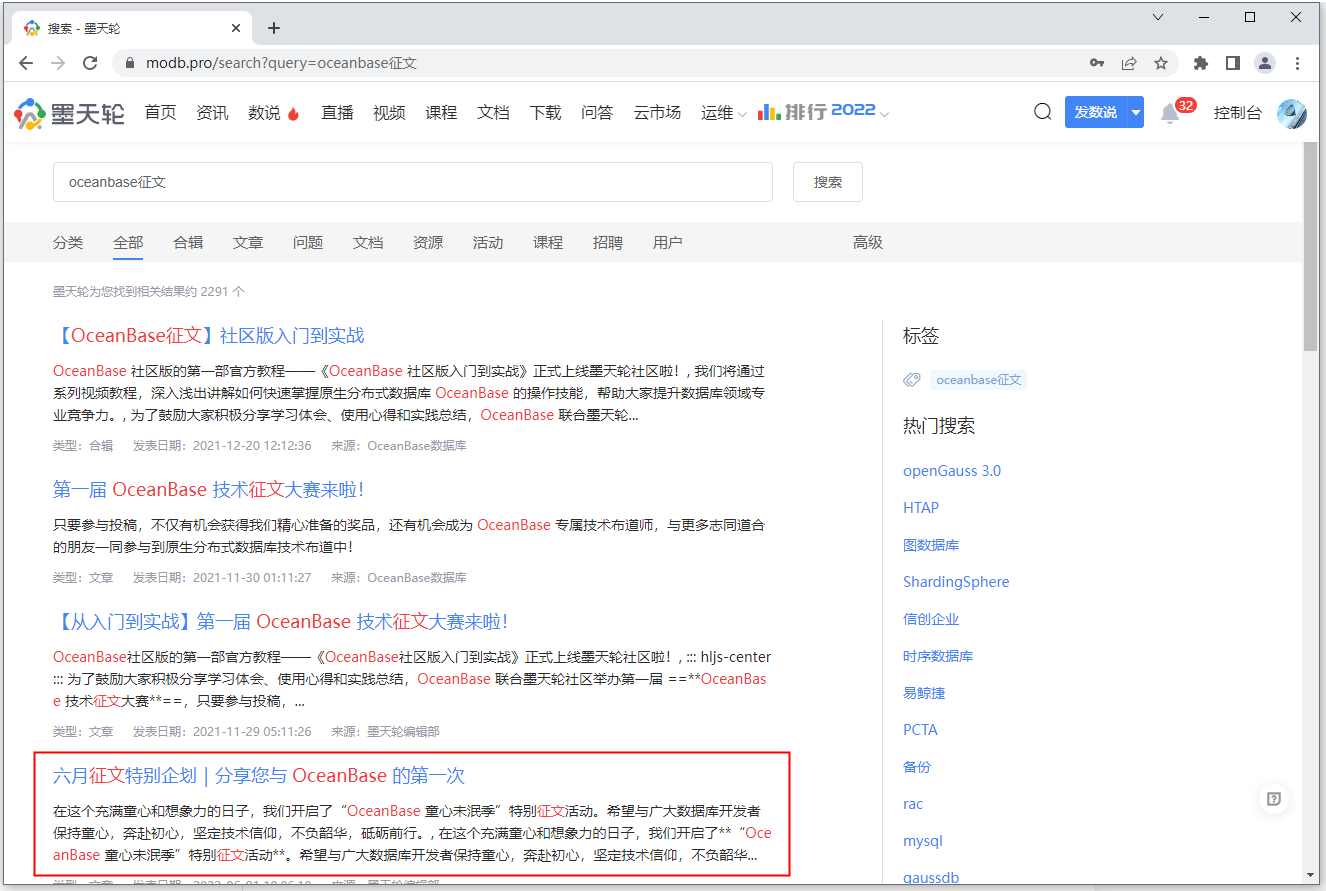Click the site lock icon in address bar
1326x891 pixels.
pyautogui.click(x=129, y=63)
